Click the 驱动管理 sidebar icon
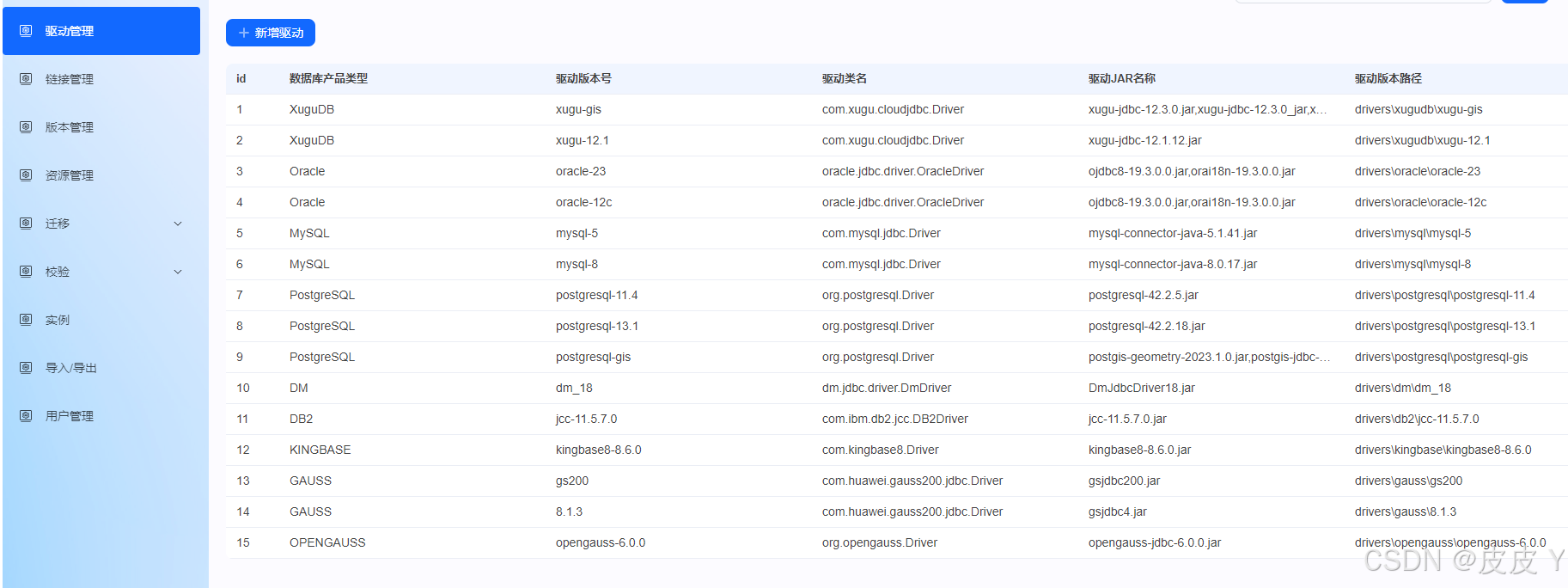This screenshot has width=1568, height=588. (x=26, y=31)
